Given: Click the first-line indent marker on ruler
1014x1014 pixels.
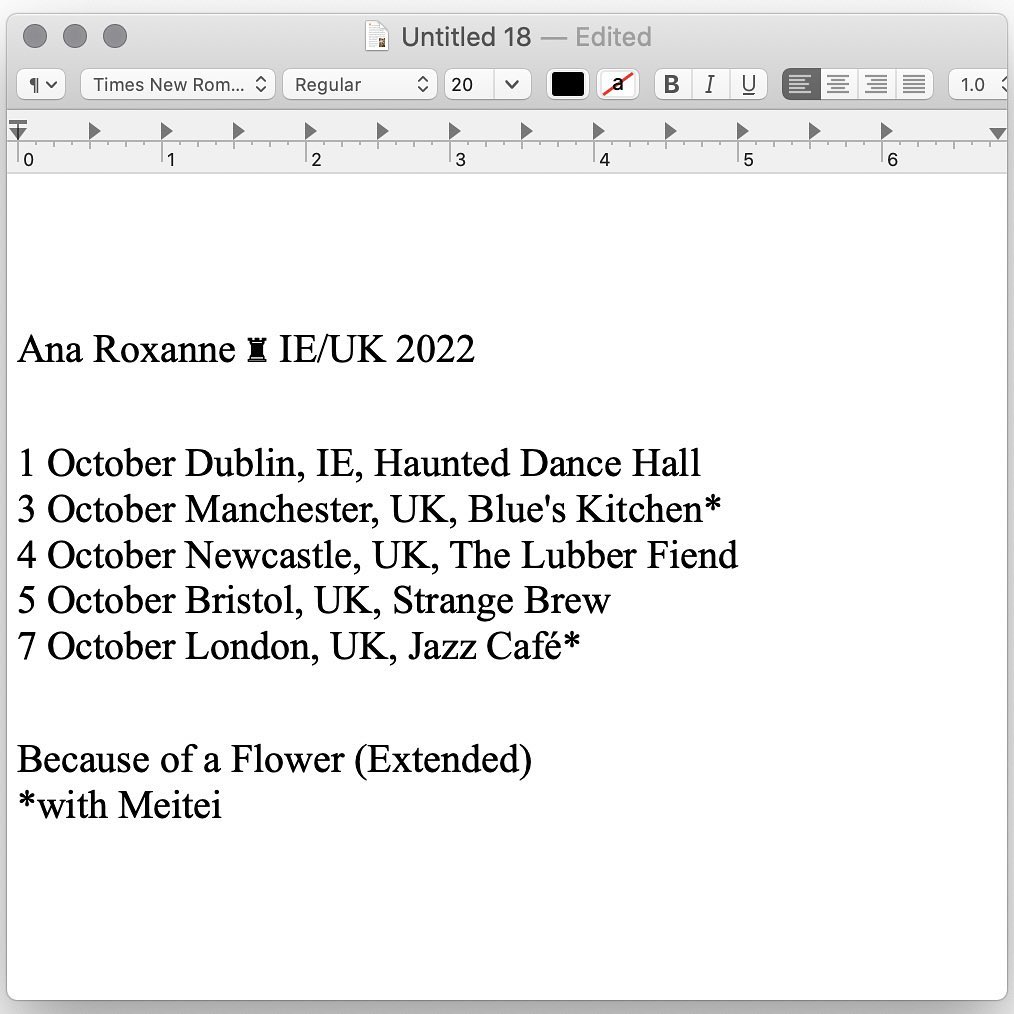Looking at the screenshot, I should 18,123.
